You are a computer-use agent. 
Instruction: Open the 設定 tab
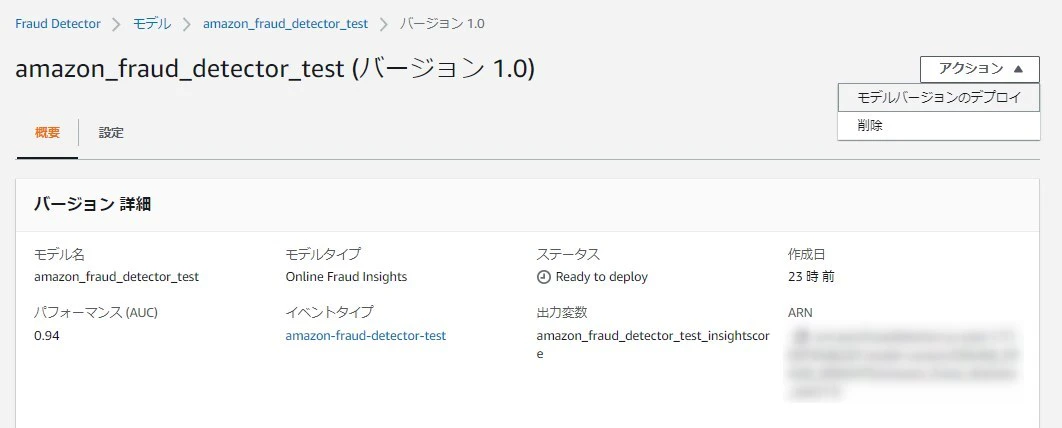pyautogui.click(x=111, y=132)
